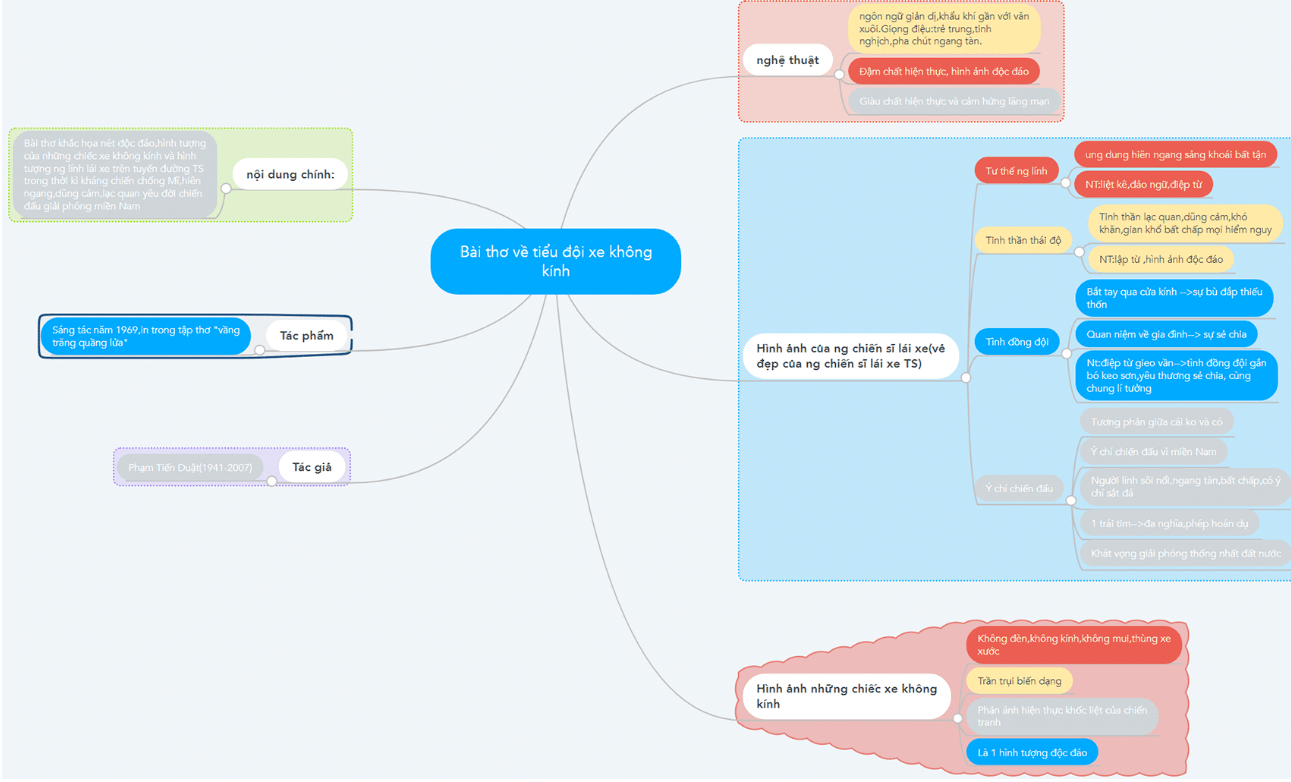
Task: Click 'Tương phản giữa cái ko và có'
Action: click(1156, 421)
